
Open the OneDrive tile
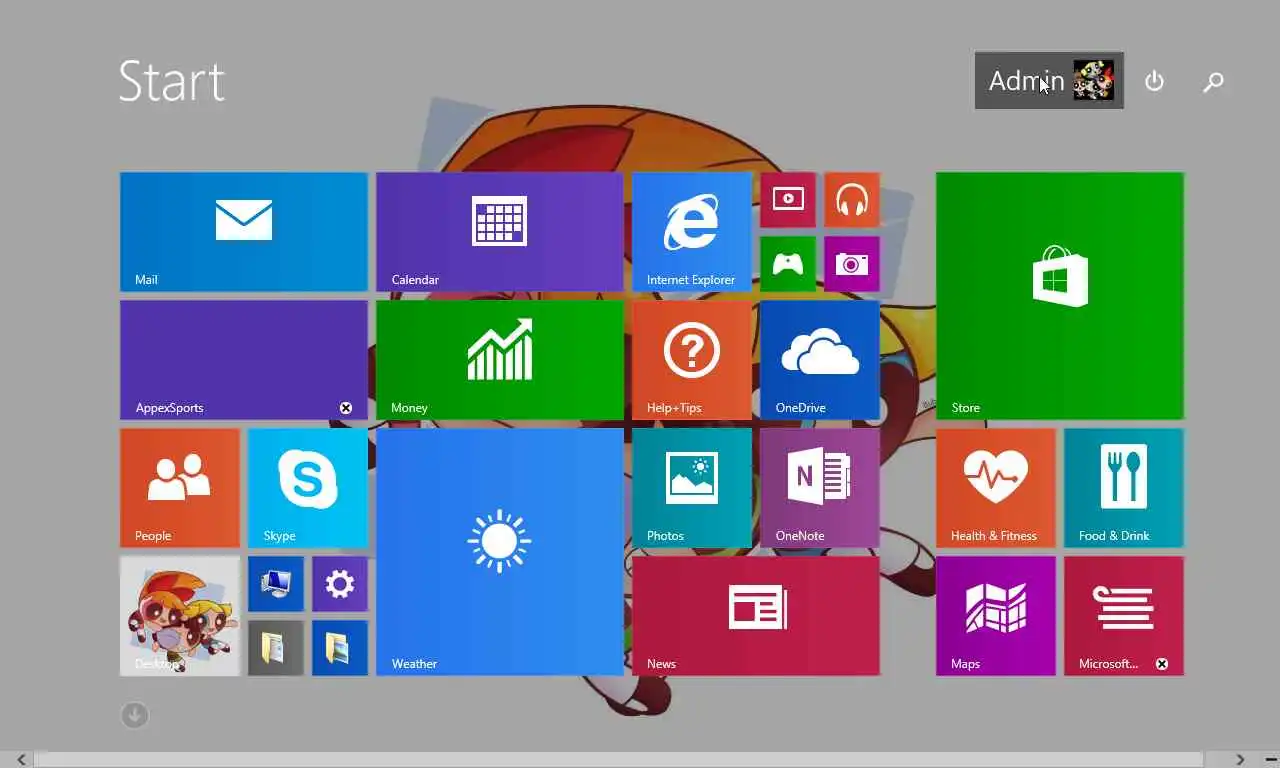(820, 360)
